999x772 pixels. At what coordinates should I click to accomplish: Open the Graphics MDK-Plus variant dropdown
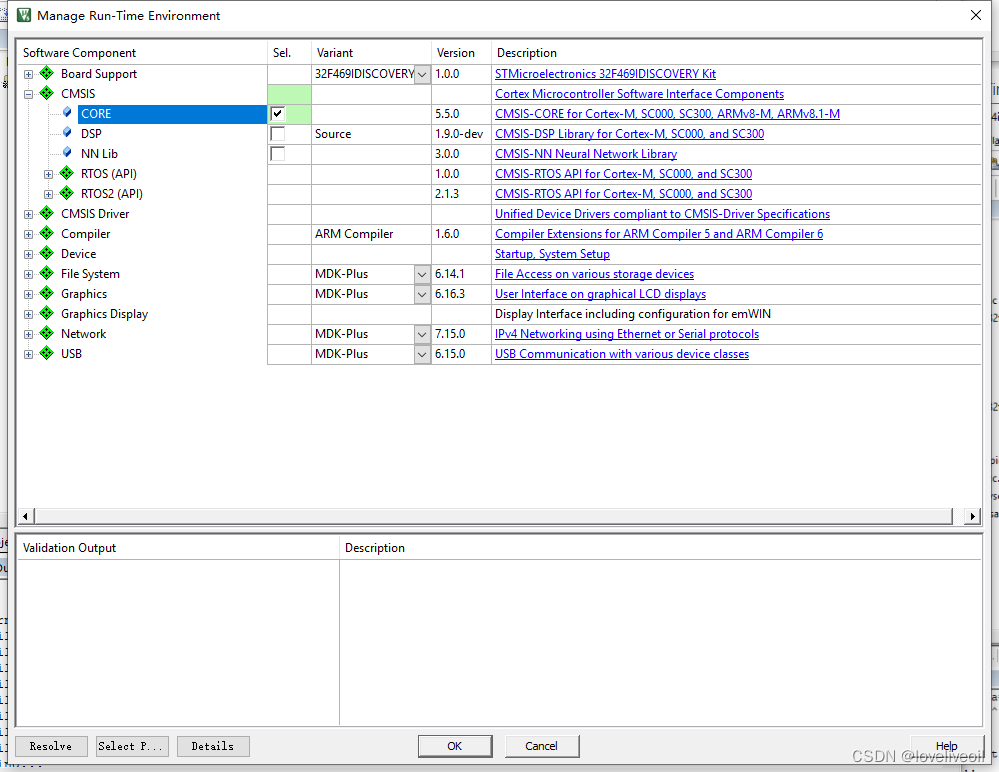point(422,294)
